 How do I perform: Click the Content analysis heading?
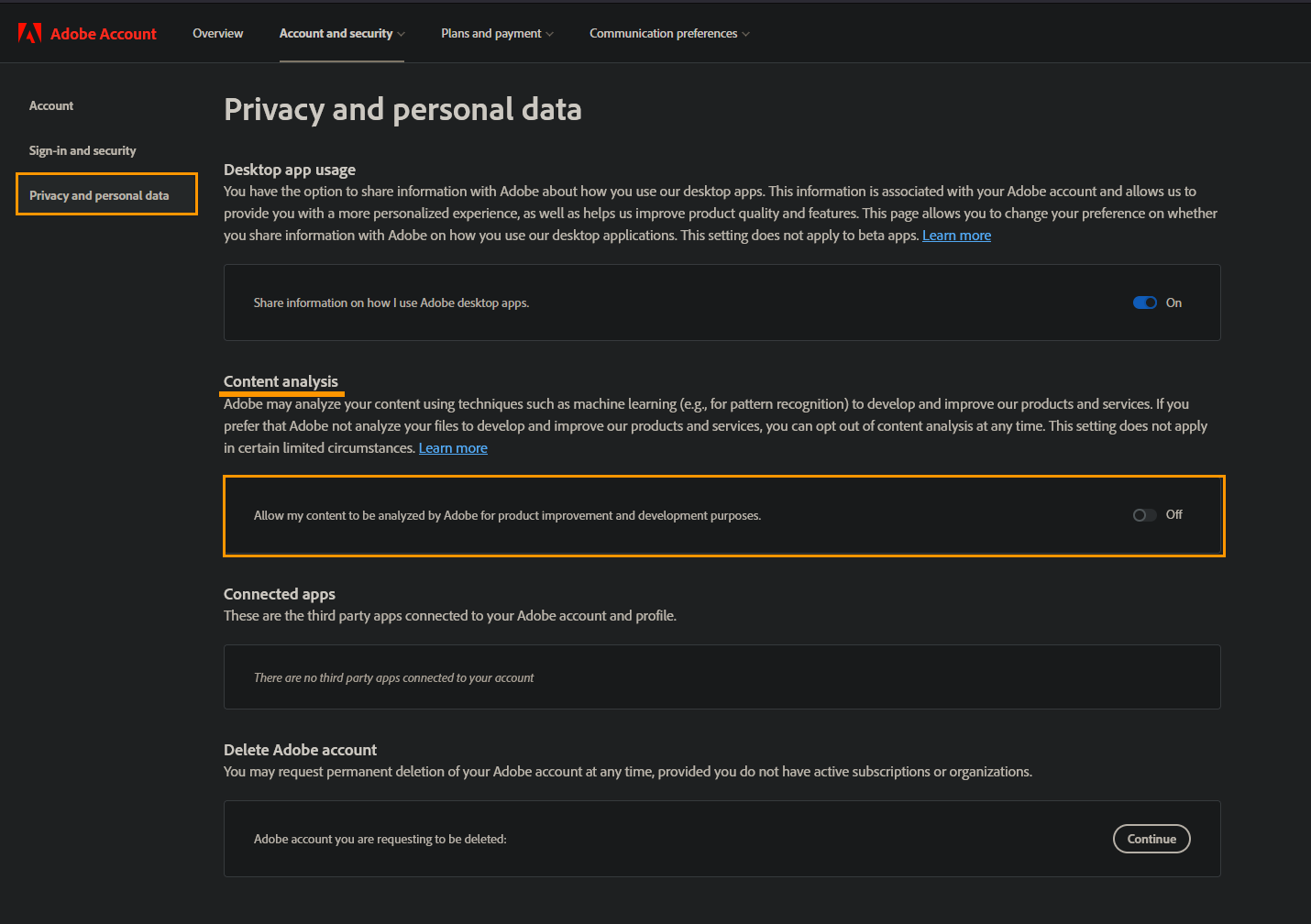pyautogui.click(x=281, y=381)
